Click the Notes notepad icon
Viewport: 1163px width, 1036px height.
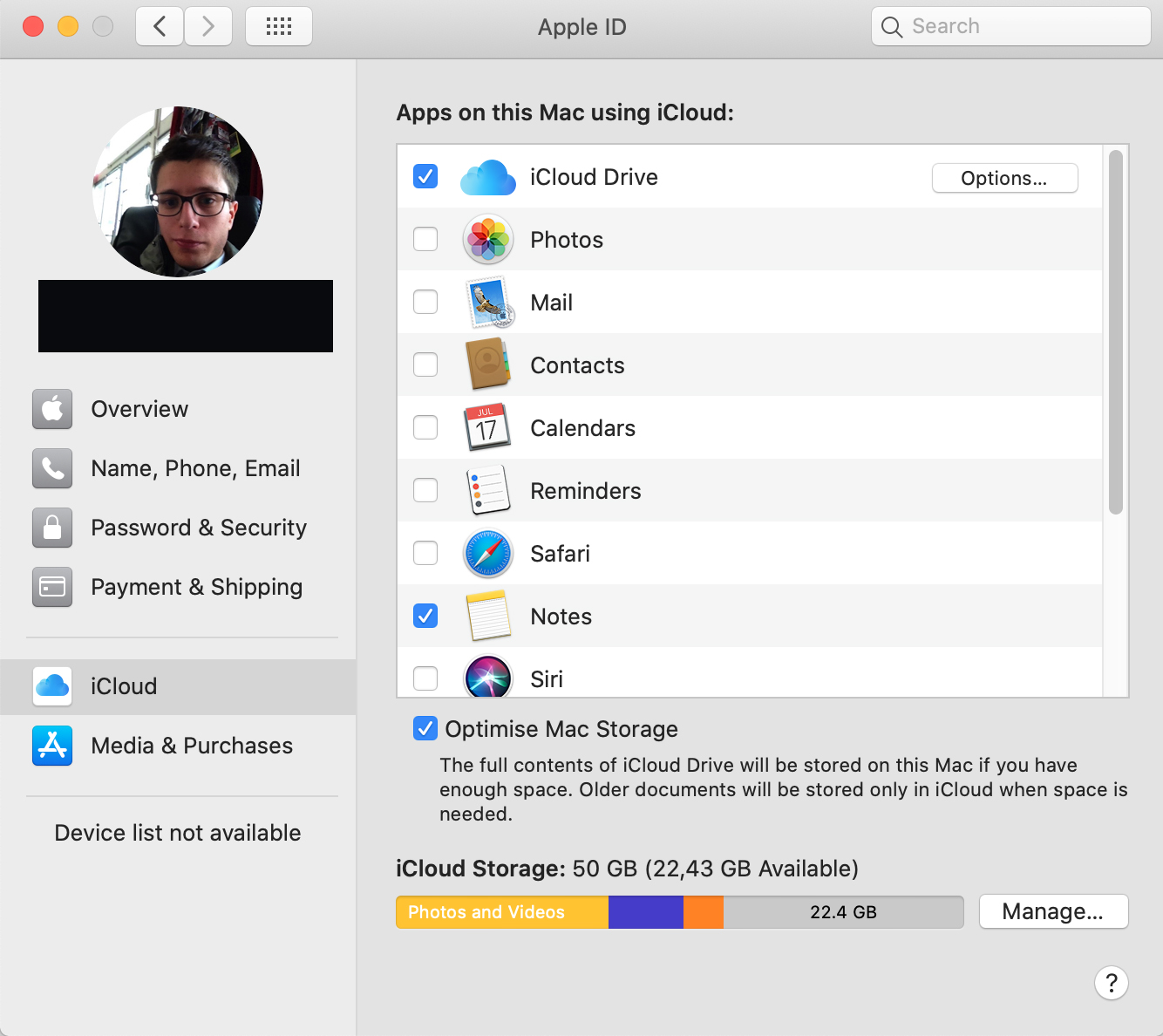click(x=488, y=616)
